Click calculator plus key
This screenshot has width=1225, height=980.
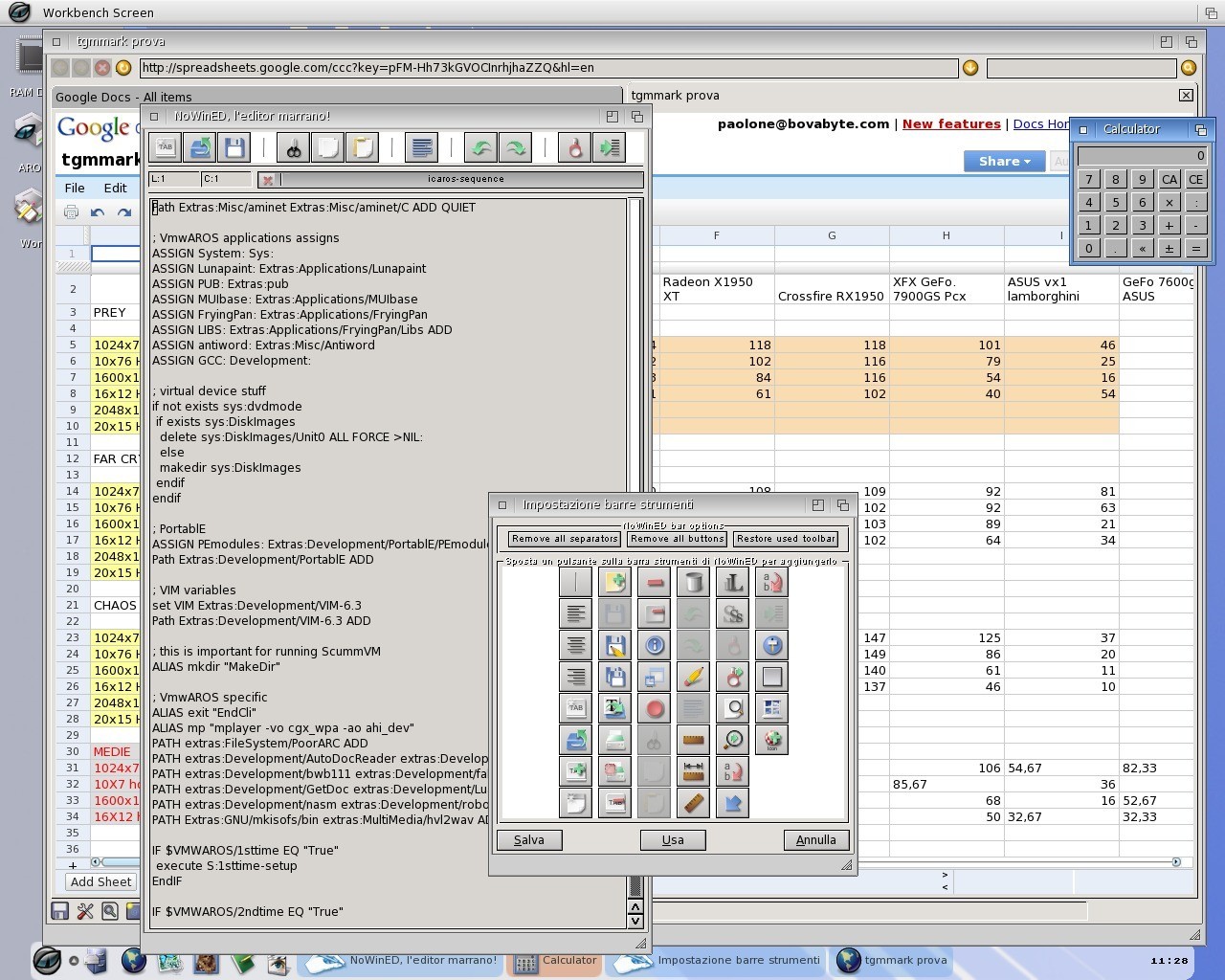click(x=1169, y=226)
